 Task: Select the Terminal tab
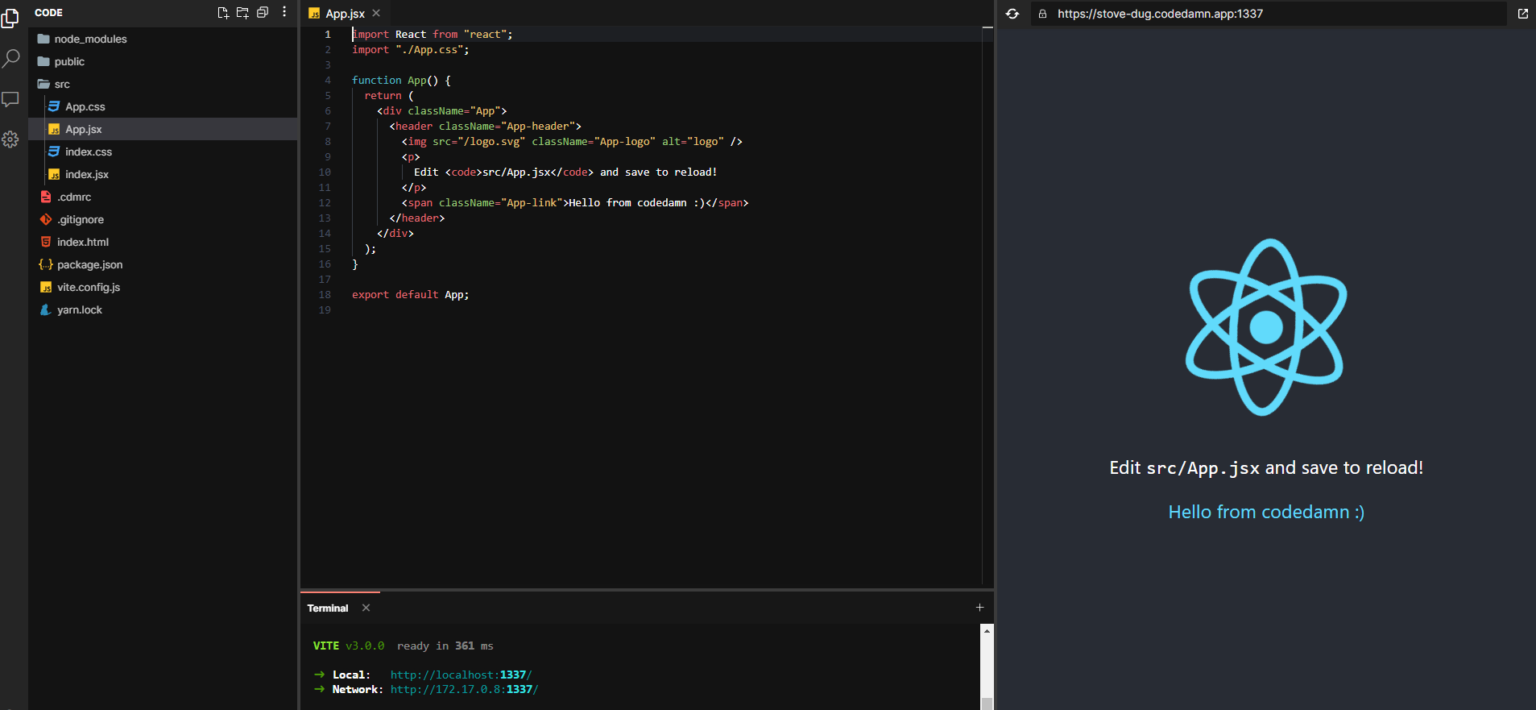pyautogui.click(x=327, y=607)
